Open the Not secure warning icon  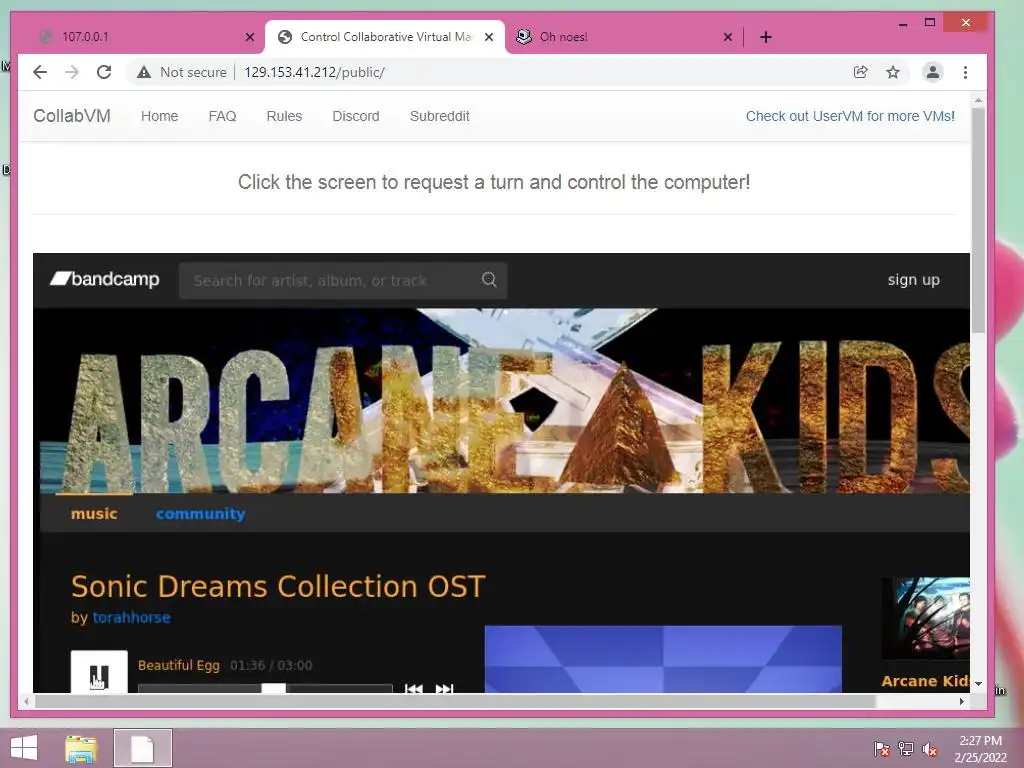tap(144, 72)
